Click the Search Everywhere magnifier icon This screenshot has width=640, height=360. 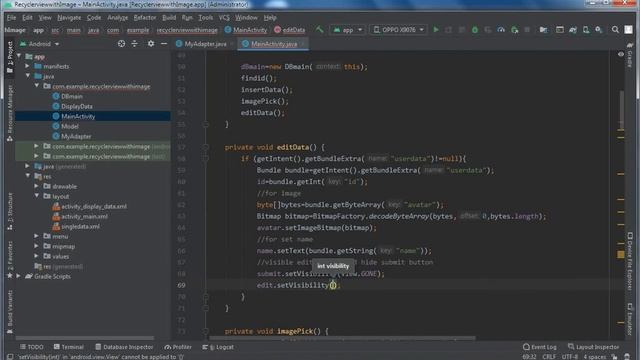(x=615, y=29)
